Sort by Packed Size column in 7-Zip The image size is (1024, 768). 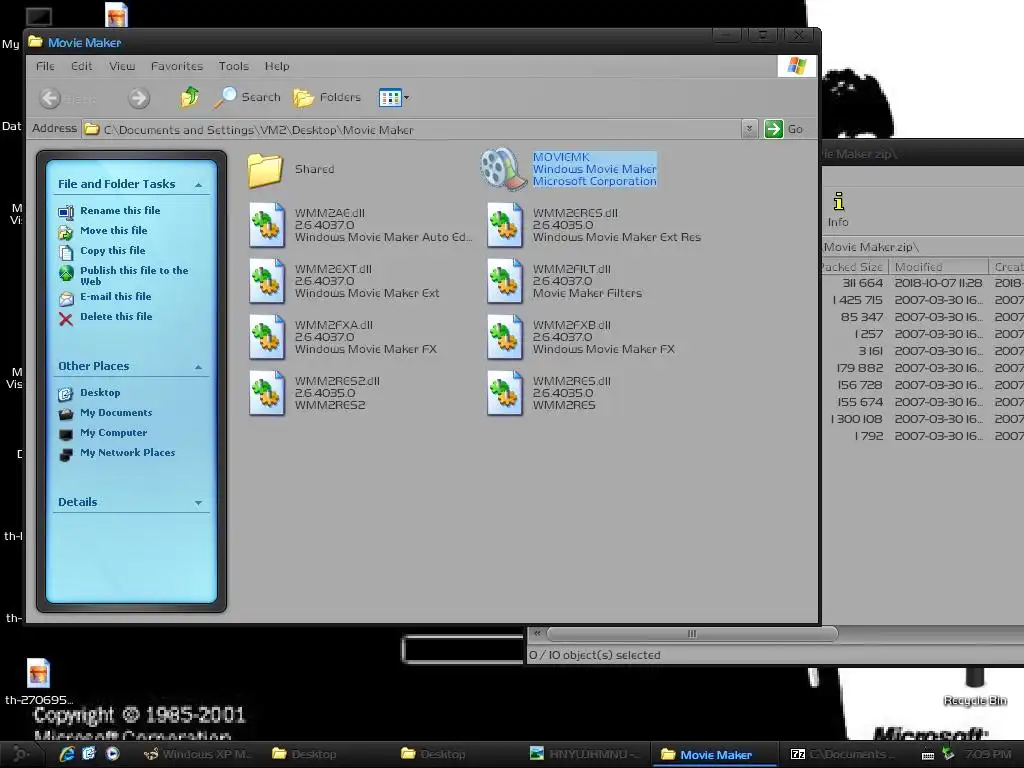[x=854, y=266]
